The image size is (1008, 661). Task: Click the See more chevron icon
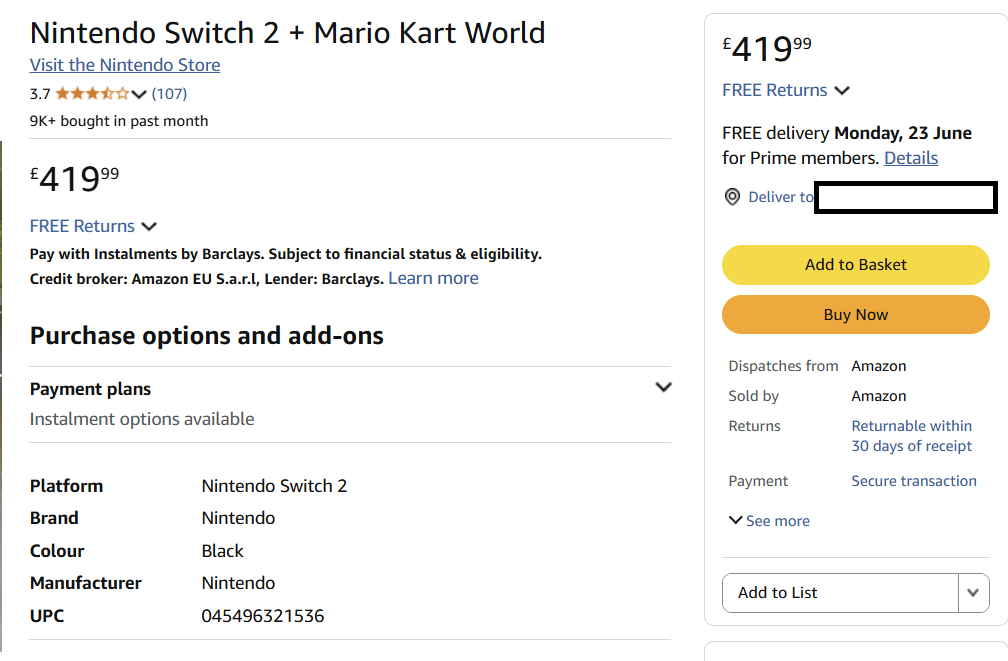[x=735, y=520]
